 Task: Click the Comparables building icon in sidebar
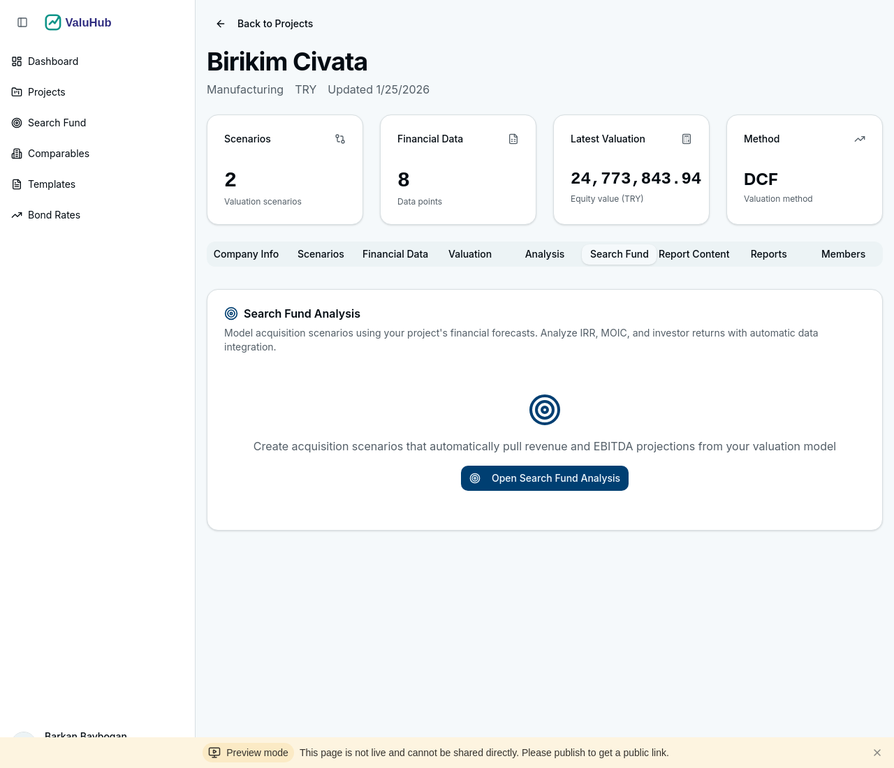17,154
